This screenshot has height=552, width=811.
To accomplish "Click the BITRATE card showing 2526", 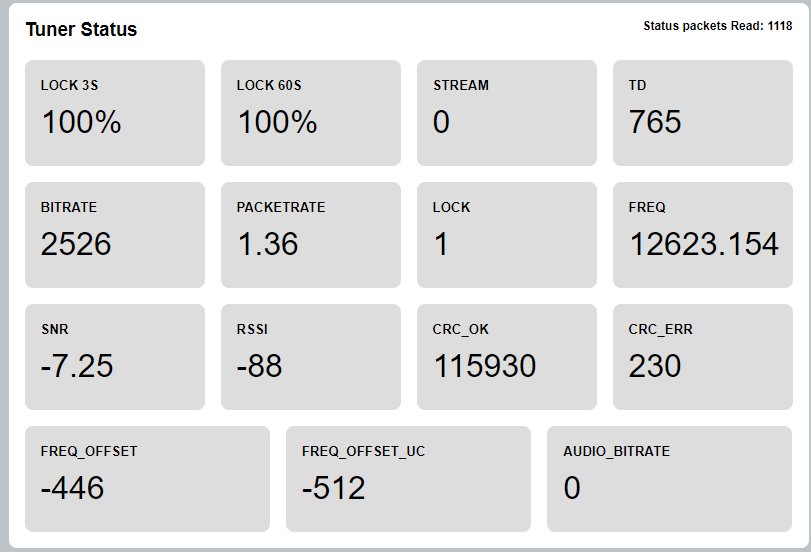I will (x=115, y=234).
